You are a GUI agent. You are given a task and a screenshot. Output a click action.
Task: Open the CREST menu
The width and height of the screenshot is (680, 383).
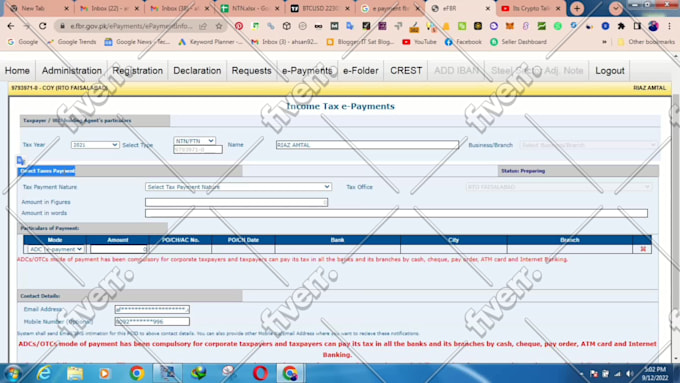pyautogui.click(x=406, y=71)
